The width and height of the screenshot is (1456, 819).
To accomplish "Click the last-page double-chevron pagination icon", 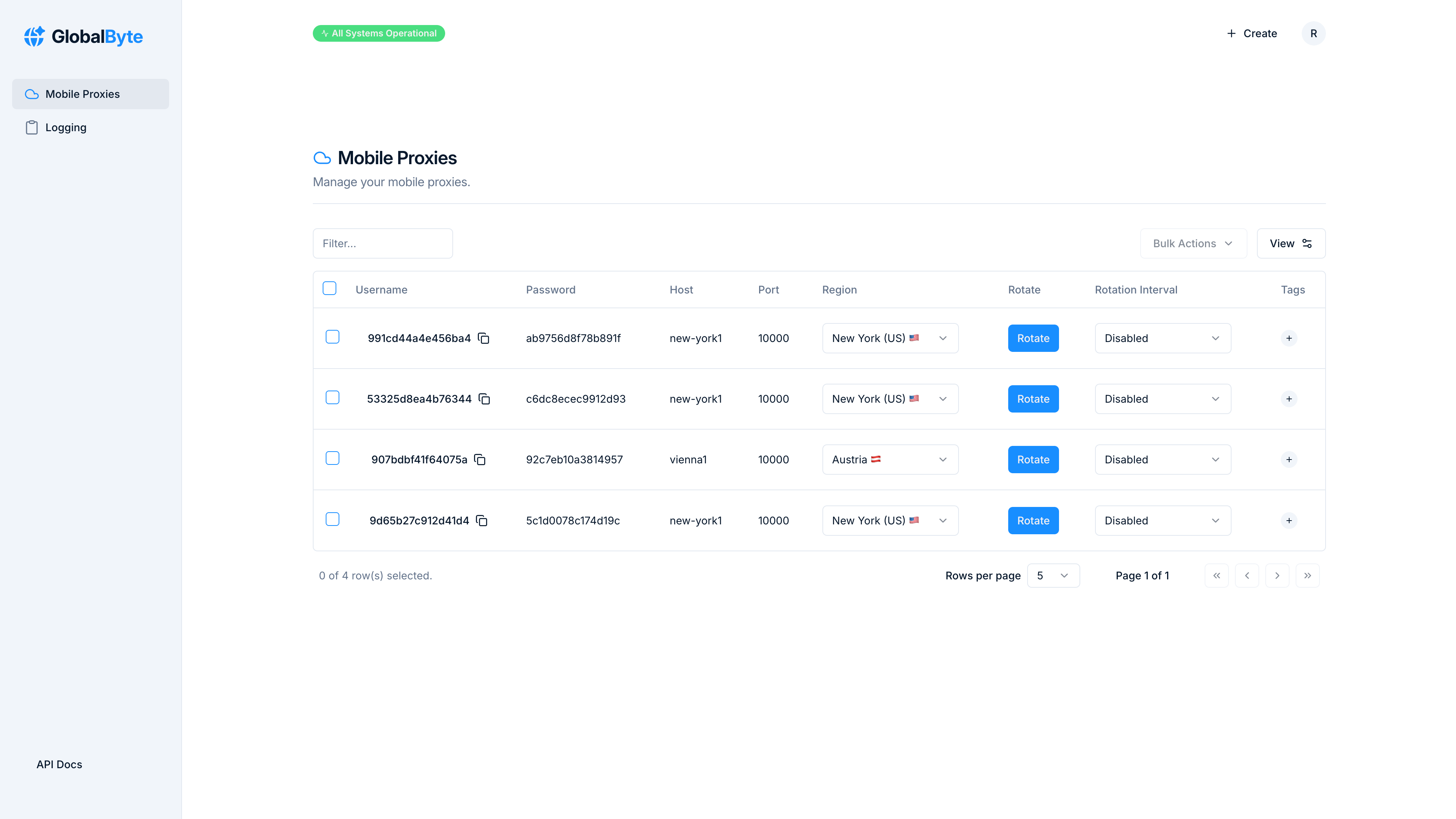I will pyautogui.click(x=1307, y=576).
